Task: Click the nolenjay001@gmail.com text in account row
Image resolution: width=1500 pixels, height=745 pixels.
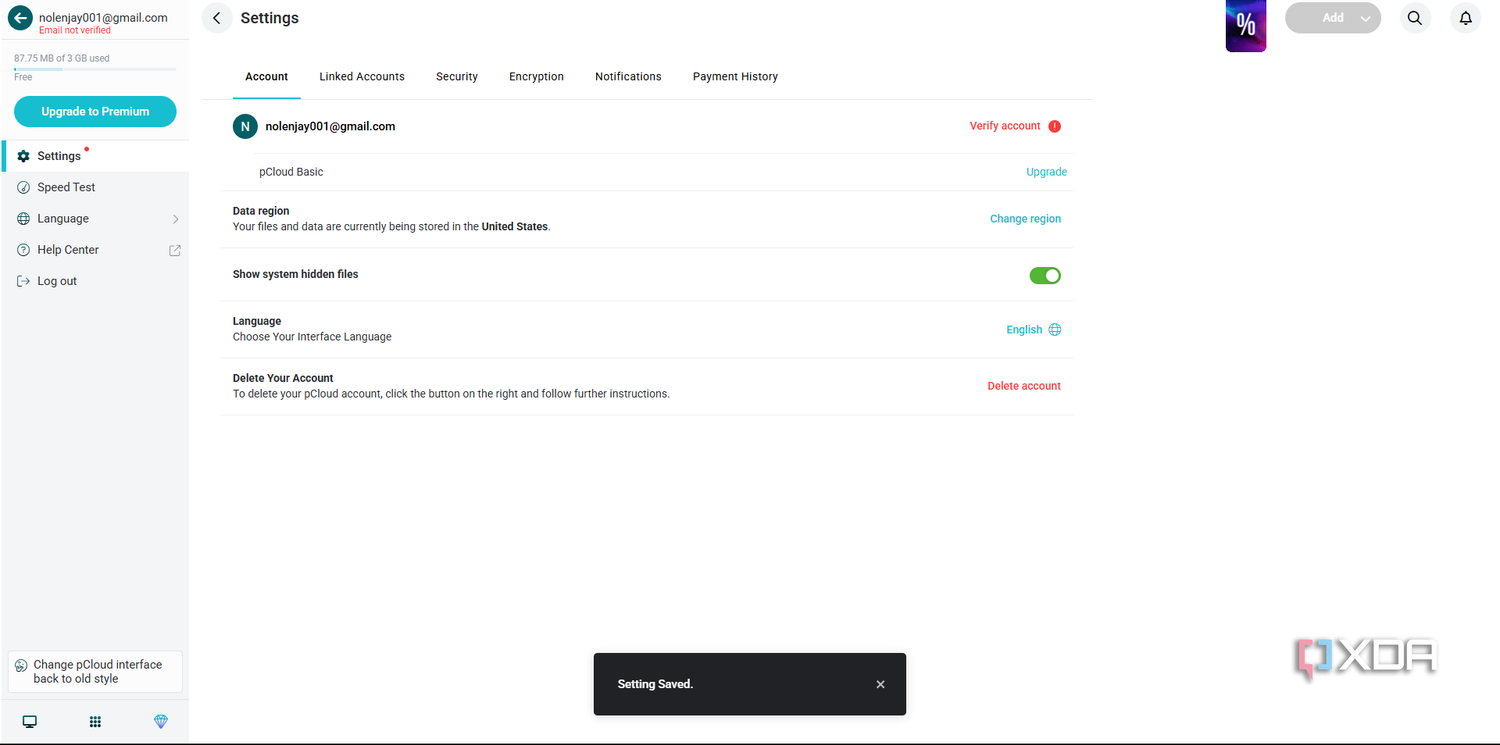Action: click(x=330, y=127)
